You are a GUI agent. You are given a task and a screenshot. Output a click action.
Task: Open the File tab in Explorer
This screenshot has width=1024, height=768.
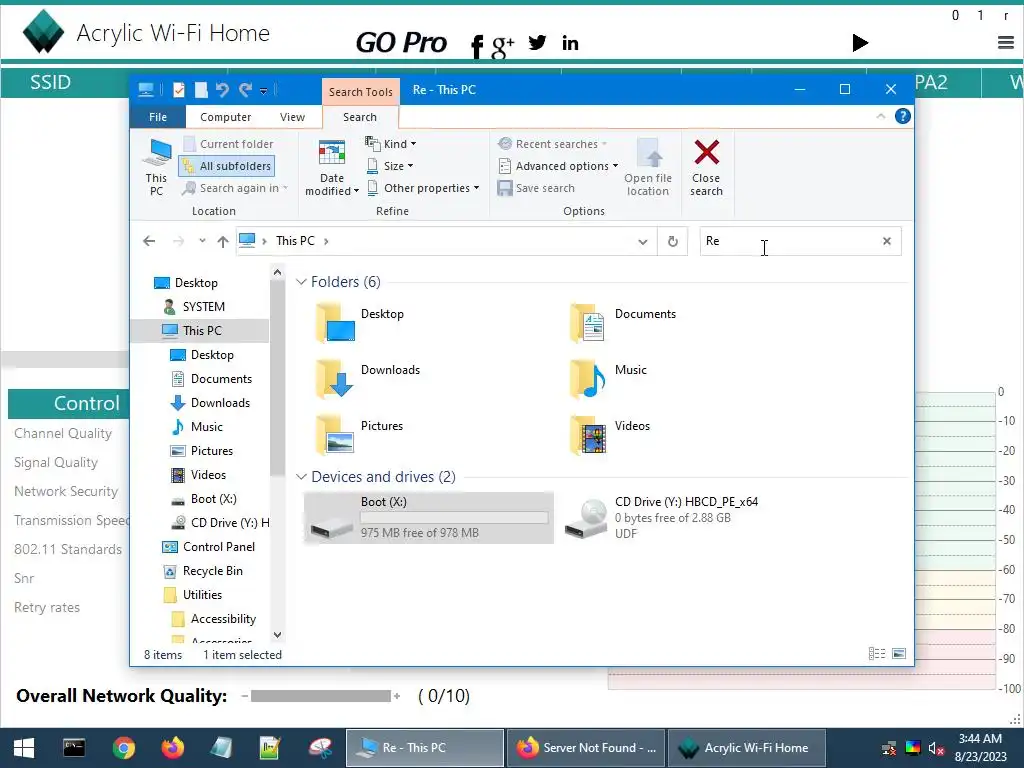pyautogui.click(x=158, y=117)
